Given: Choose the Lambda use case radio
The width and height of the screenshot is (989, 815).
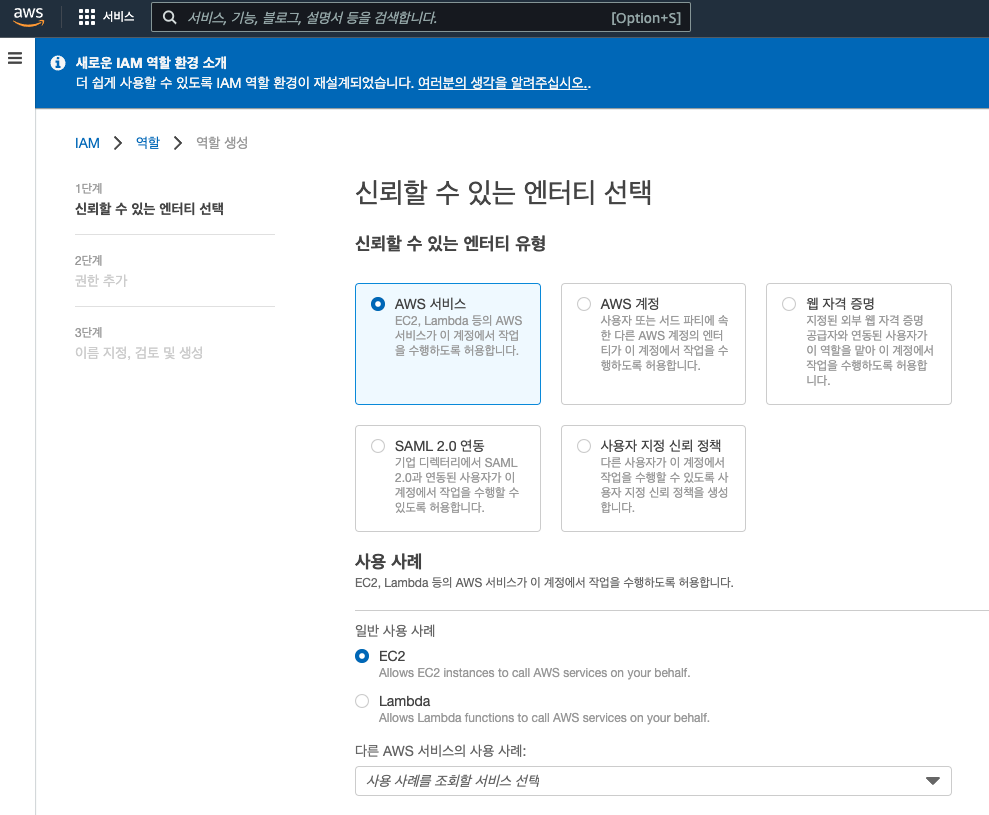Looking at the screenshot, I should (362, 701).
